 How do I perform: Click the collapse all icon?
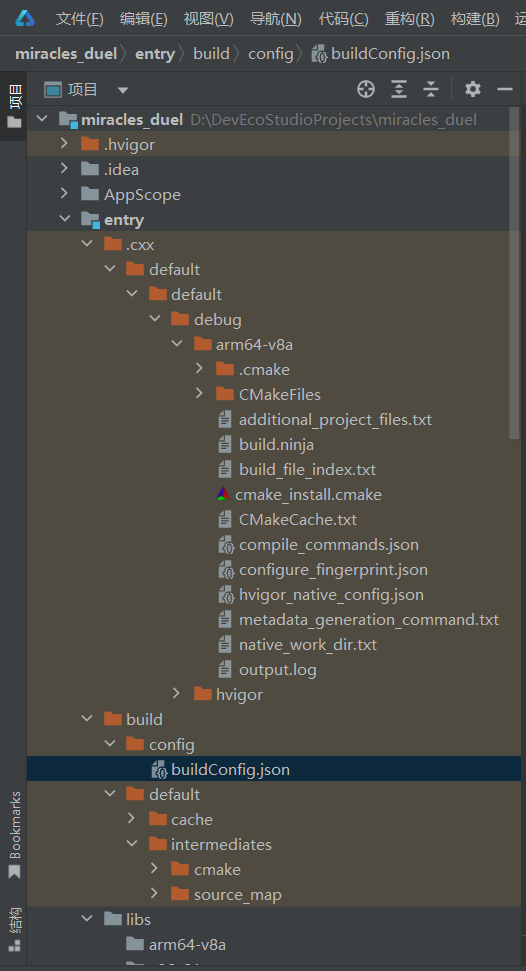431,90
